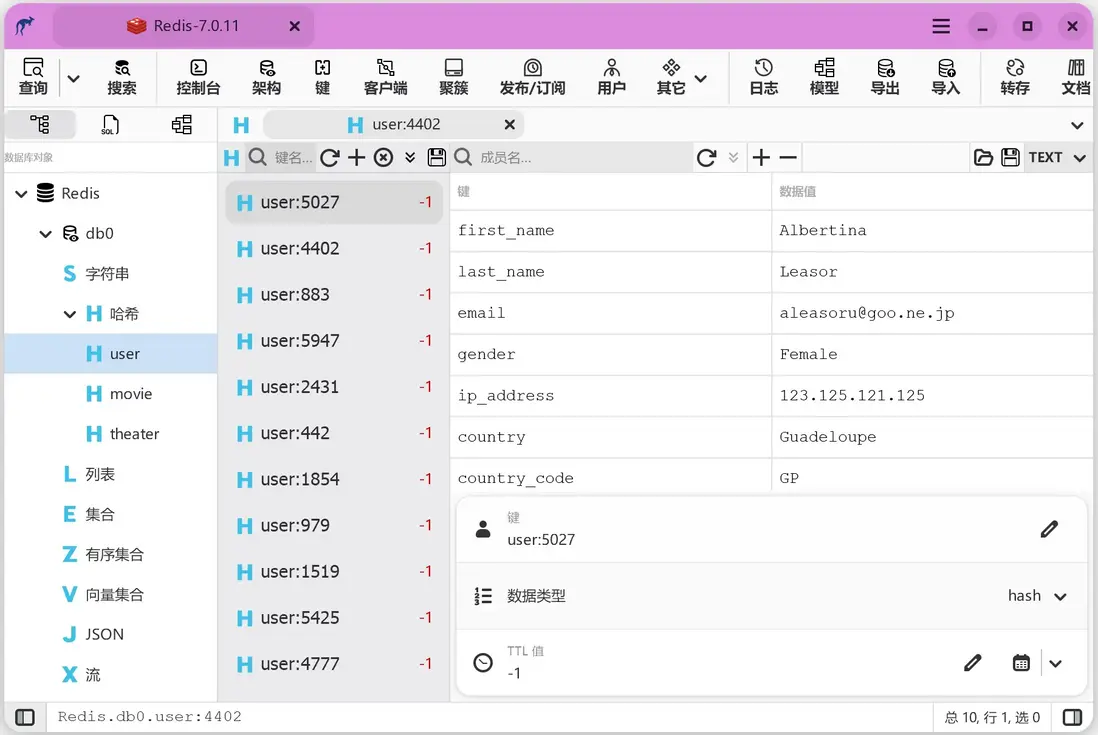
Task: Open the hash data type dropdown
Action: [1037, 596]
